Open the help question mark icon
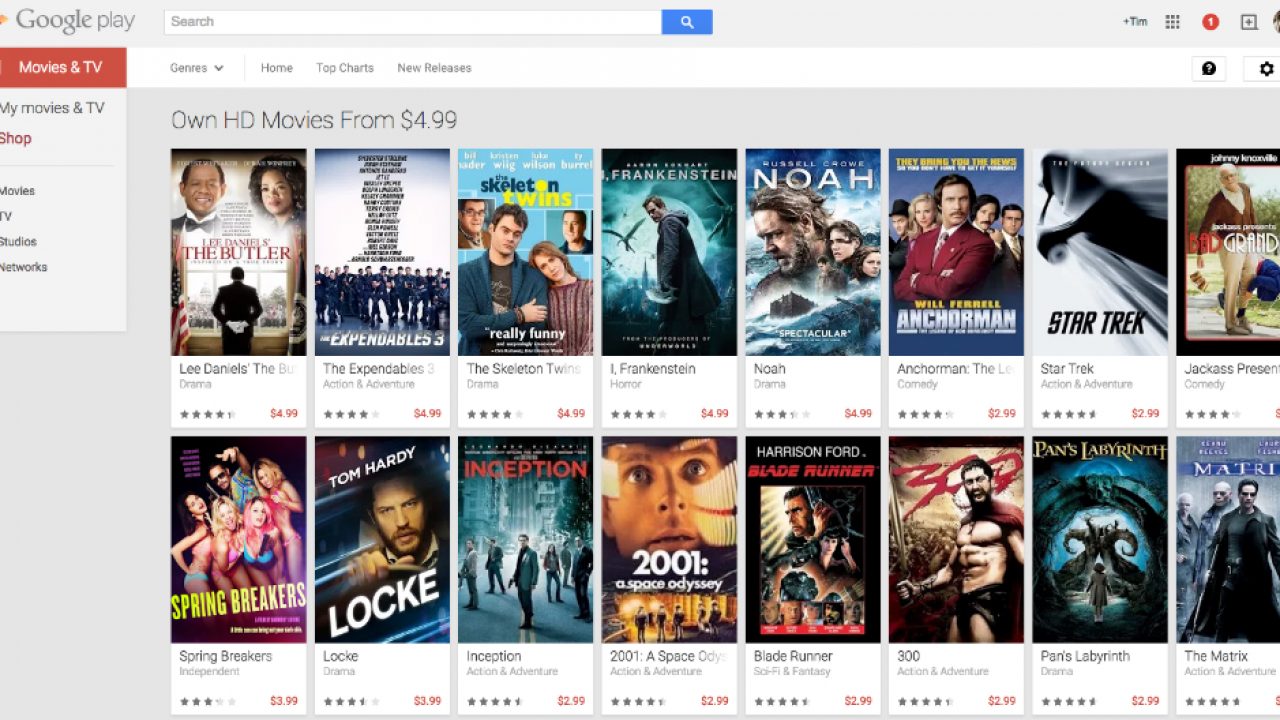 [x=1209, y=68]
